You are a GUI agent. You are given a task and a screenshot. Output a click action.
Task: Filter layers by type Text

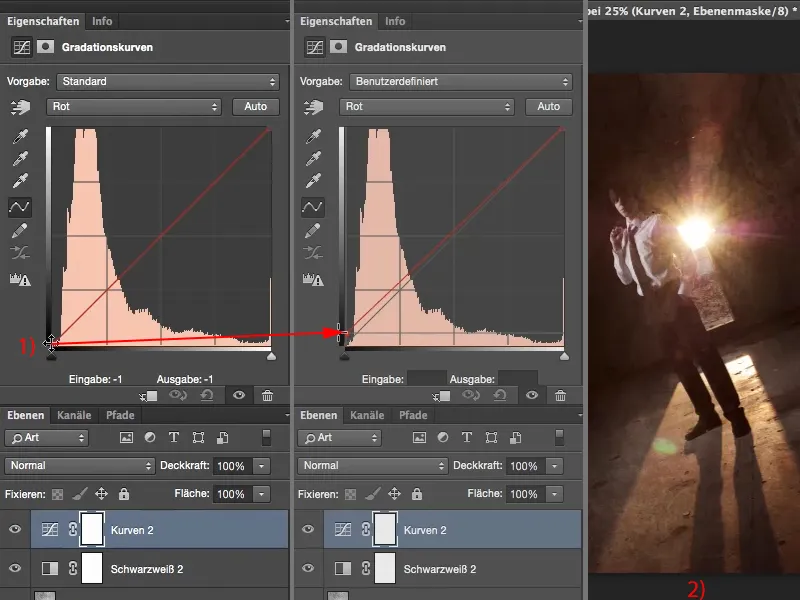173,437
